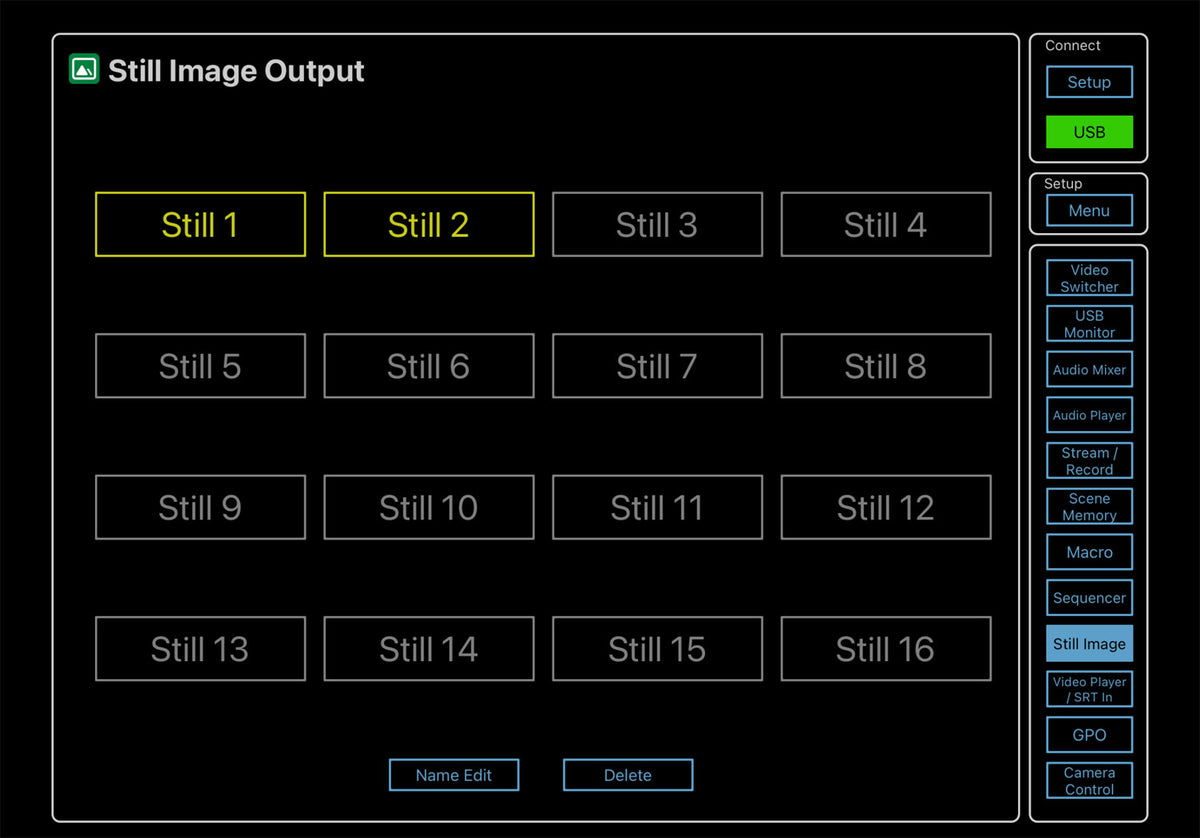Toggle the Still 2 slot
The image size is (1200, 838).
428,225
